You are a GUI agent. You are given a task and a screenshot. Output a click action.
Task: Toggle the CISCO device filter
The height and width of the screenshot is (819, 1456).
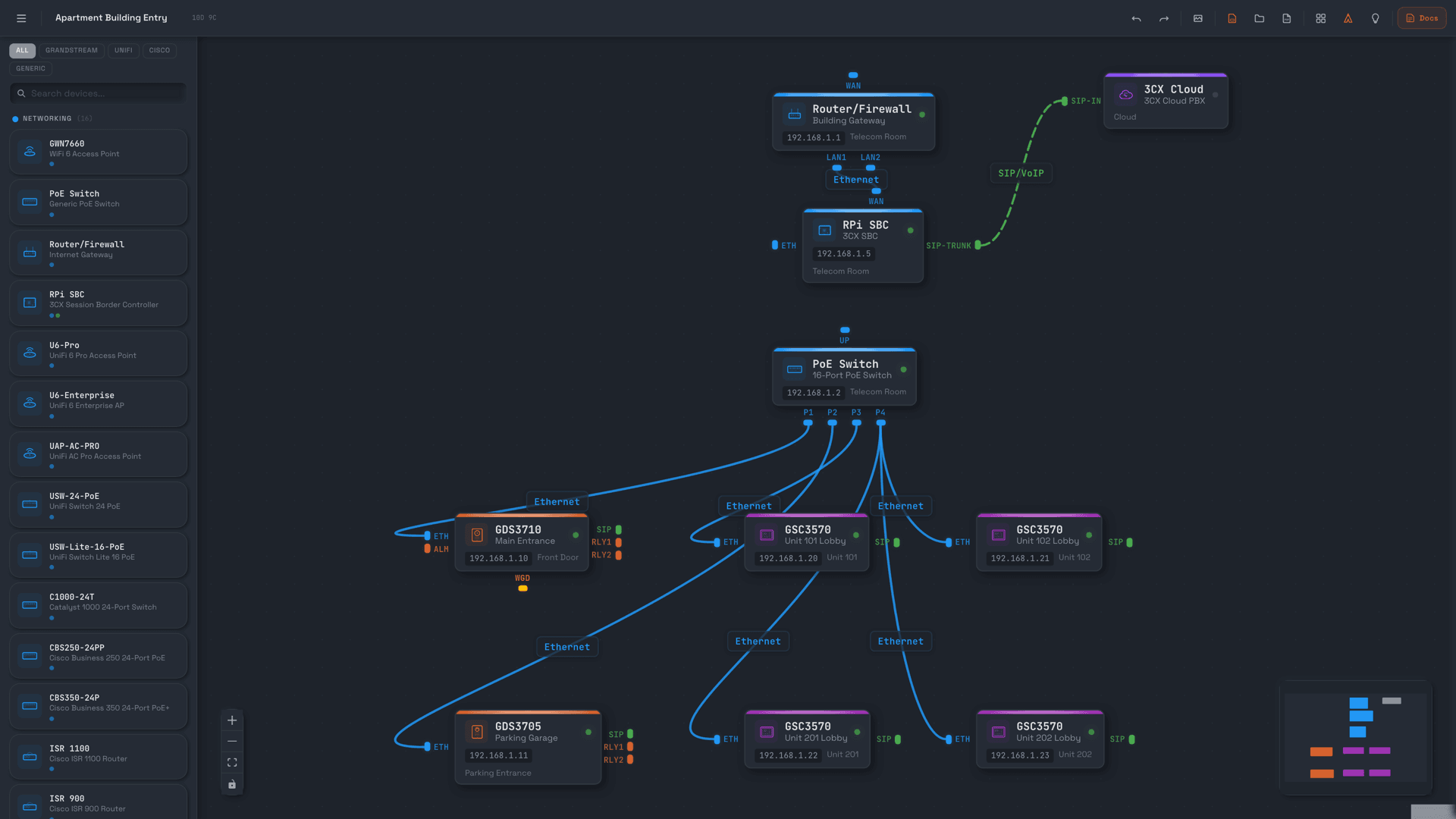(x=159, y=50)
